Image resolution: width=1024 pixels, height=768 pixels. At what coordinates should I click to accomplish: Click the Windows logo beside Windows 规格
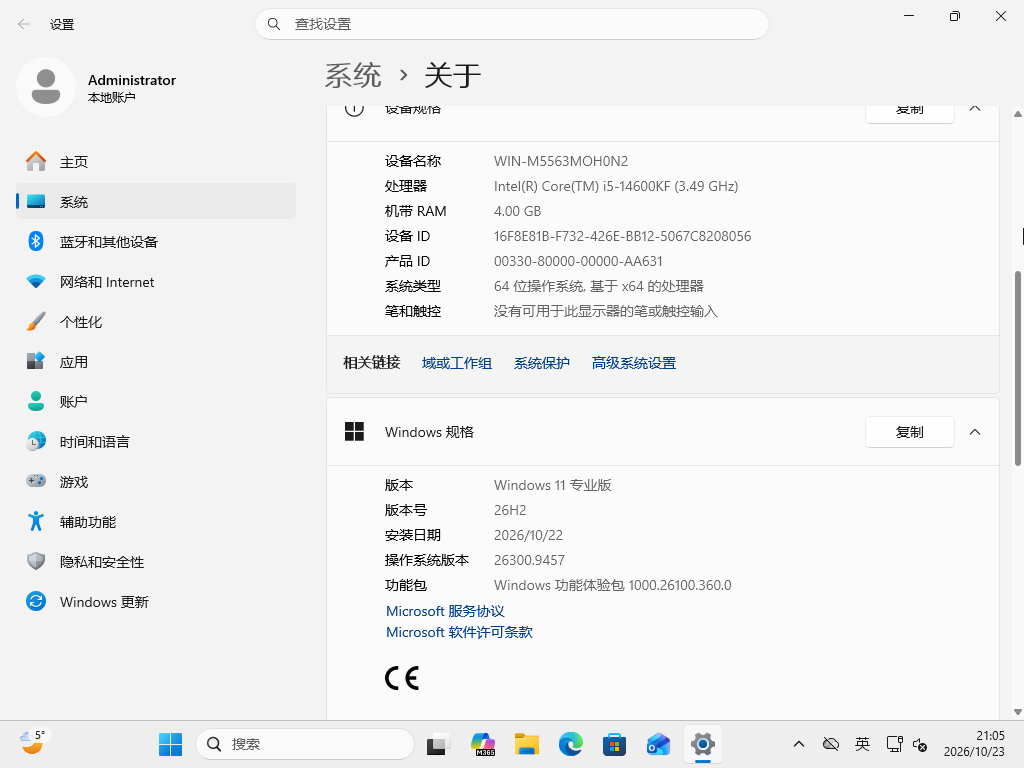click(354, 432)
